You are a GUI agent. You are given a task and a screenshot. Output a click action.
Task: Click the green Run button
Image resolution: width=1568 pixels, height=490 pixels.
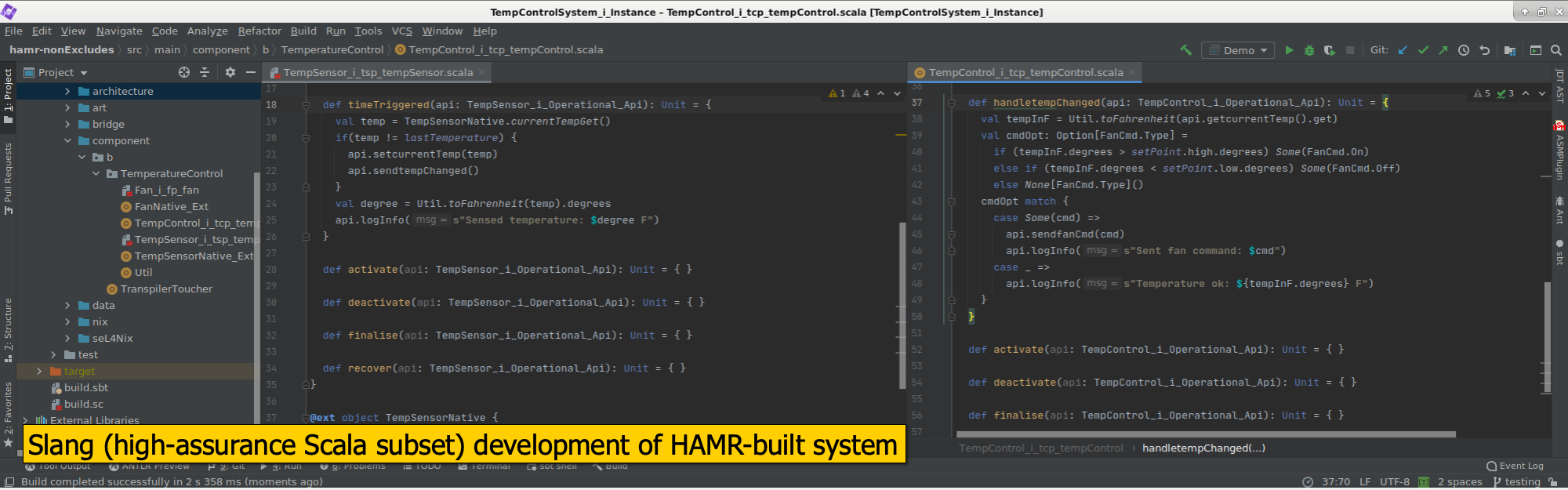1289,50
